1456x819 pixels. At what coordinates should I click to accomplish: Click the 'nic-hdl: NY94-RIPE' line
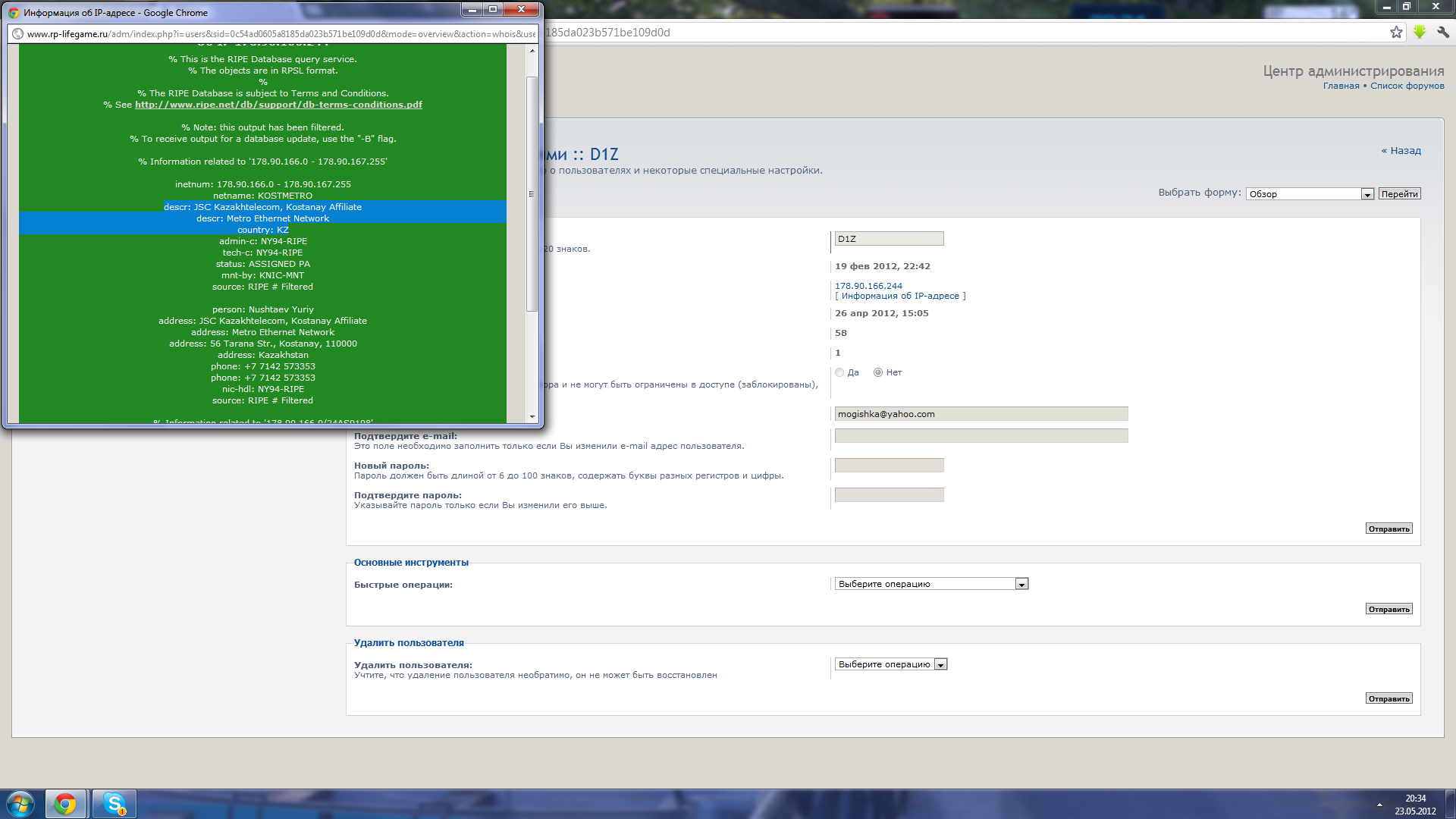[x=262, y=389]
